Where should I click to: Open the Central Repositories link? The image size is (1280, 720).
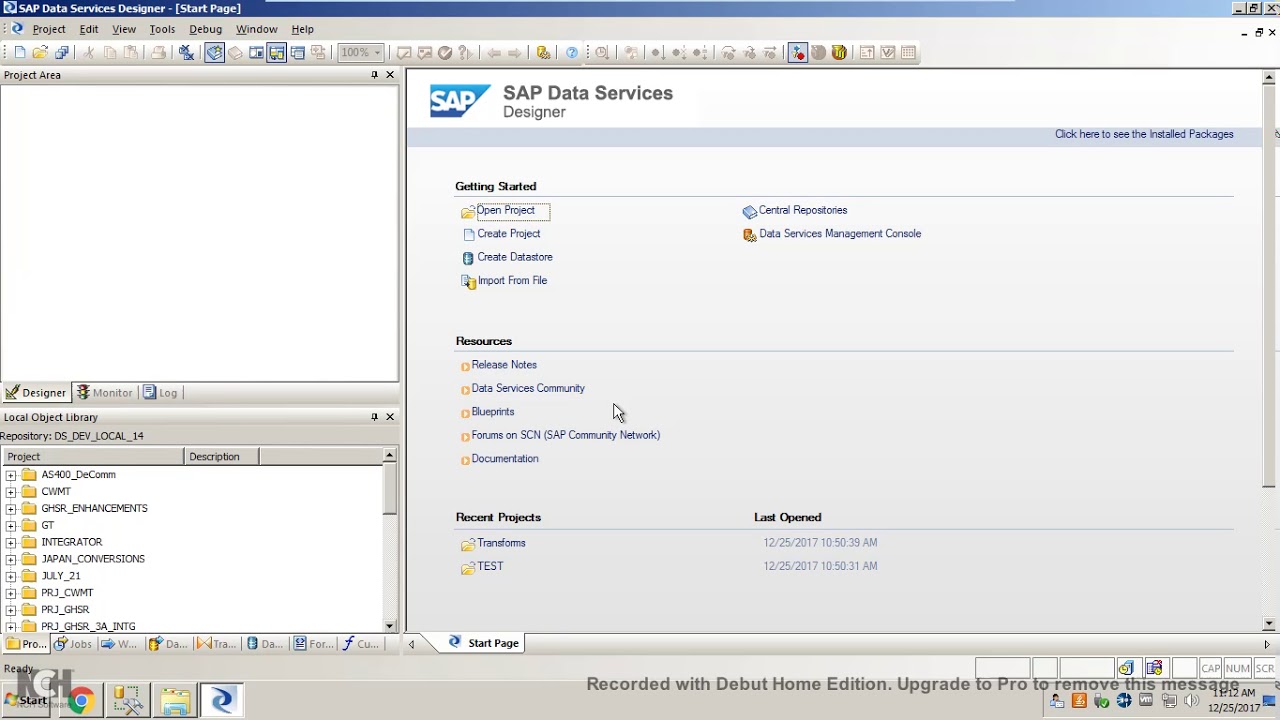(x=802, y=210)
